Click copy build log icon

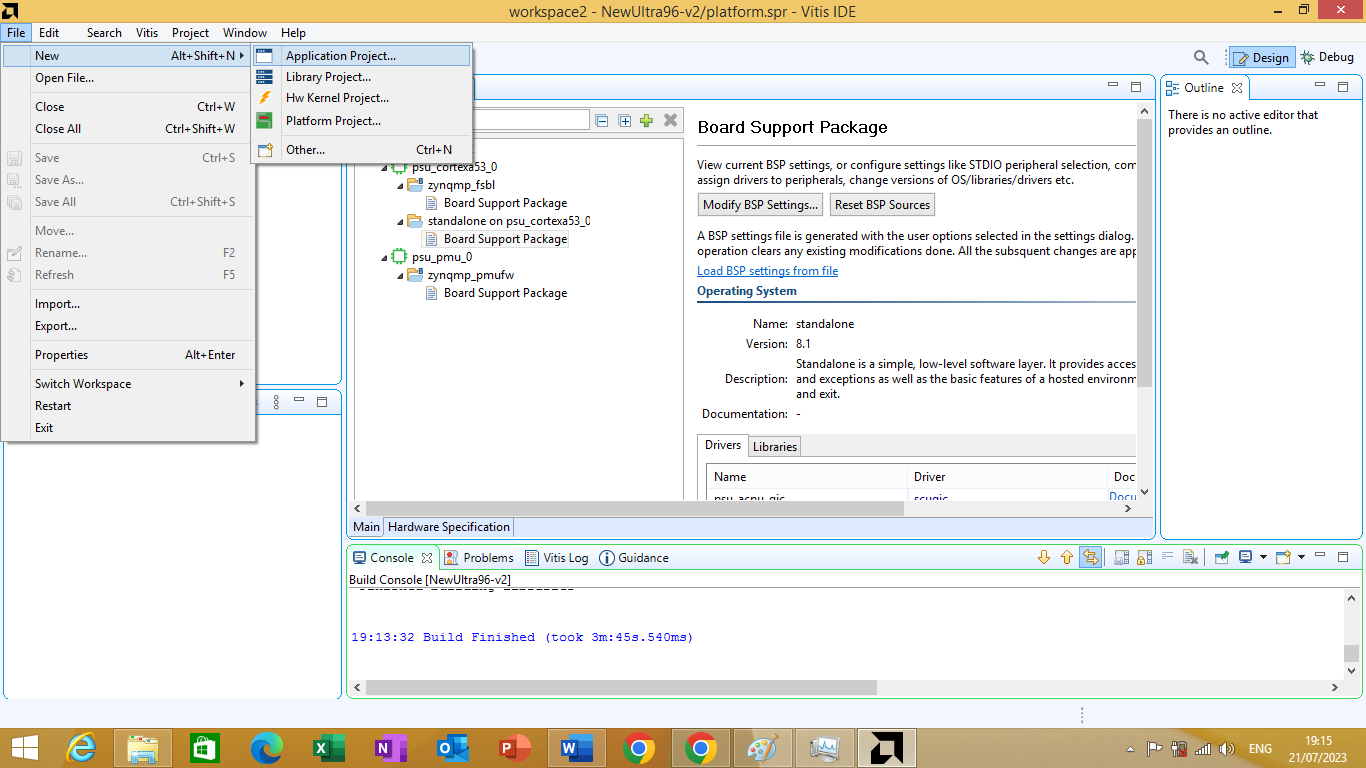point(1122,558)
